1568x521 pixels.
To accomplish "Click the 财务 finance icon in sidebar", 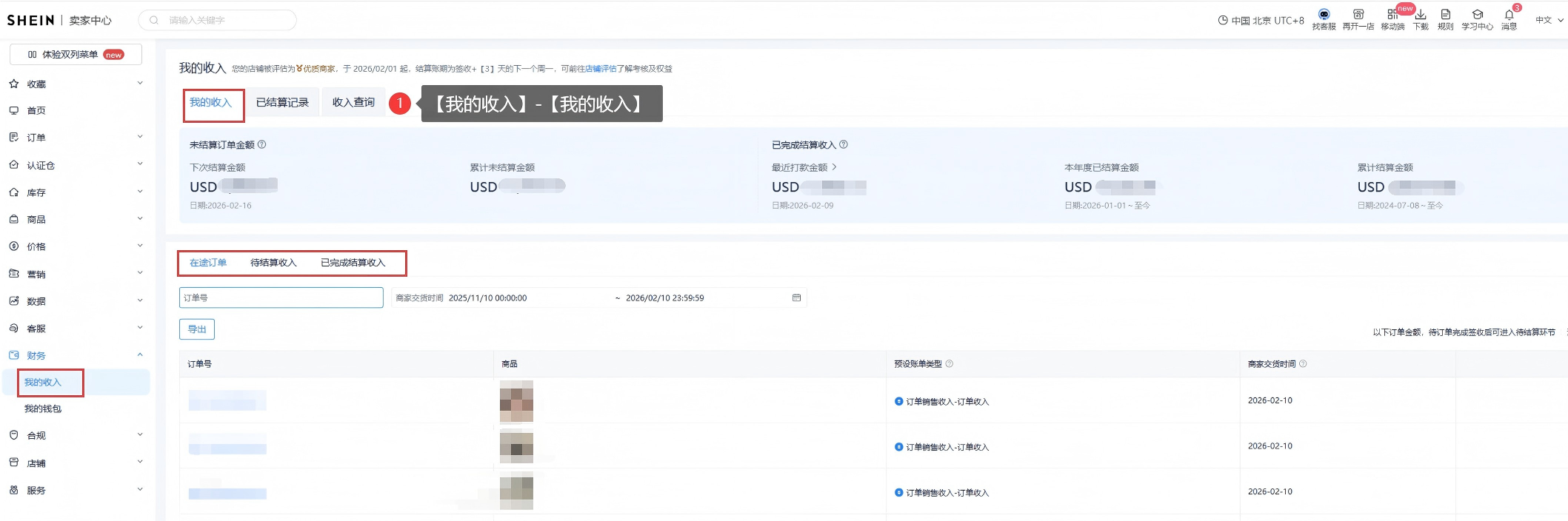I will [x=13, y=355].
